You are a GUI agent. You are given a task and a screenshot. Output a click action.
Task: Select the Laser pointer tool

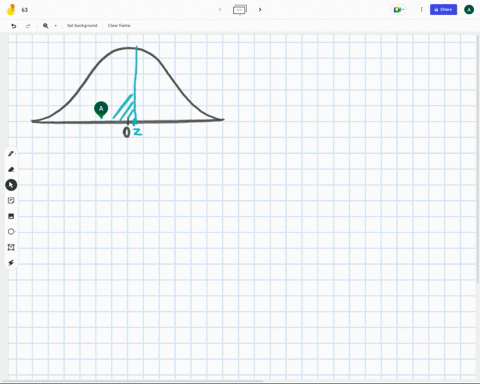[11, 263]
